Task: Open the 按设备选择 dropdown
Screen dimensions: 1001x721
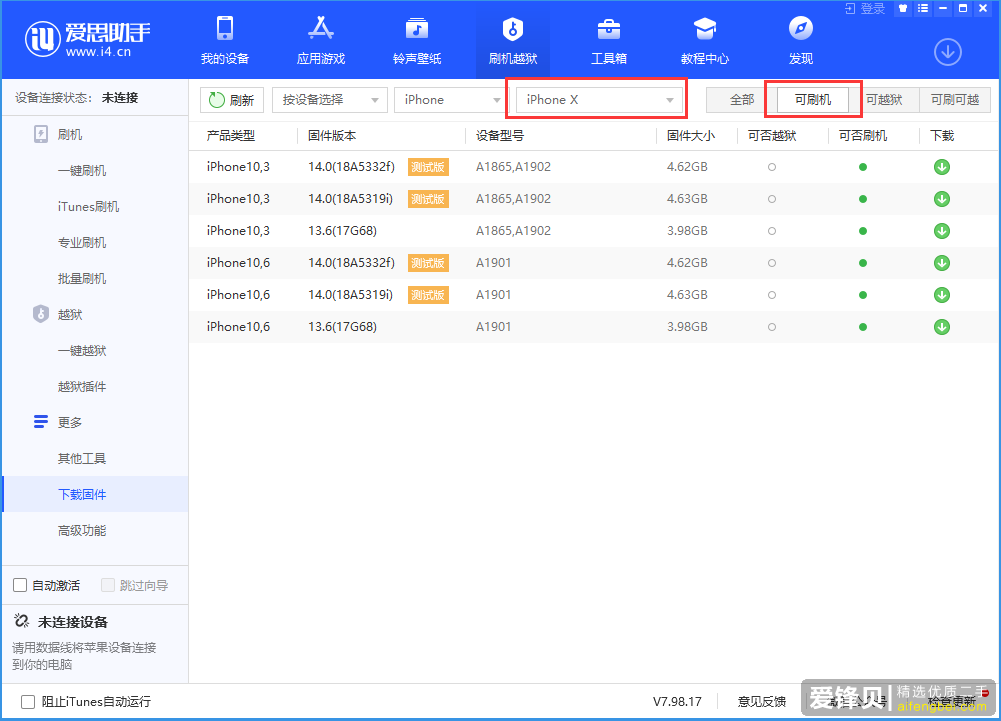Action: click(x=329, y=100)
